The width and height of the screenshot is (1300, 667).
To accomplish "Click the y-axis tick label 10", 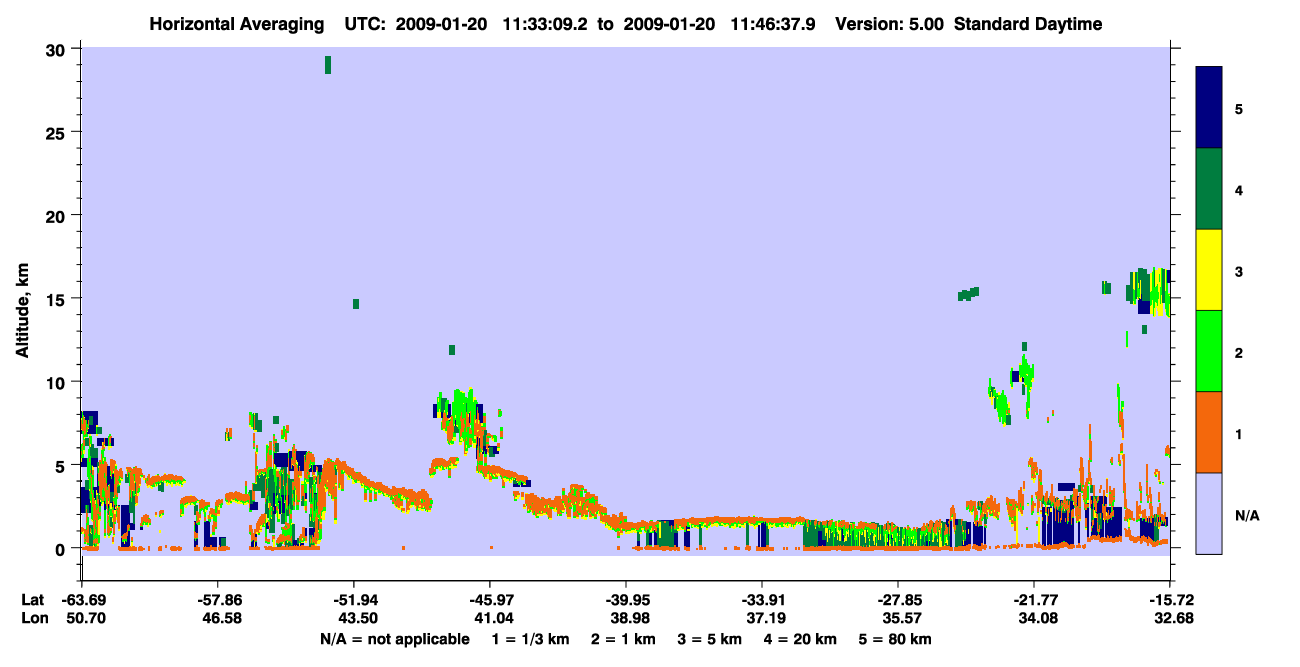I will (58, 382).
